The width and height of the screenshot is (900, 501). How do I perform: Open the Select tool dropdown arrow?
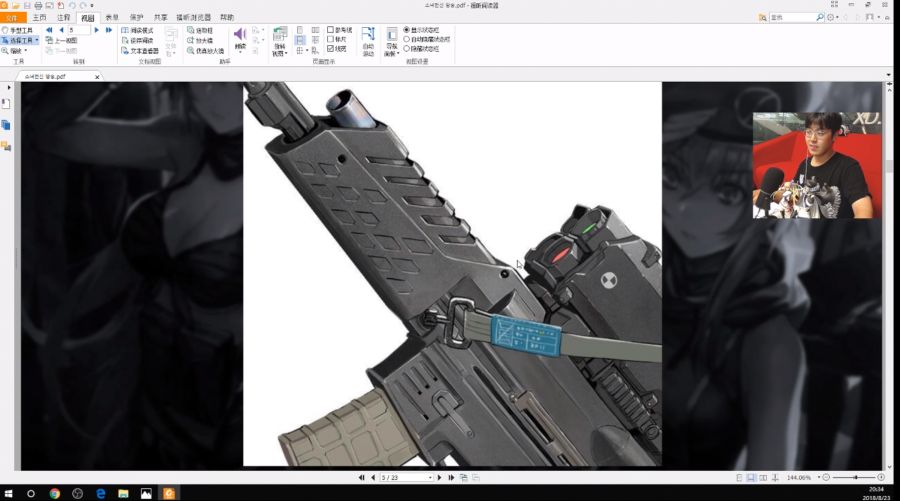coord(37,40)
